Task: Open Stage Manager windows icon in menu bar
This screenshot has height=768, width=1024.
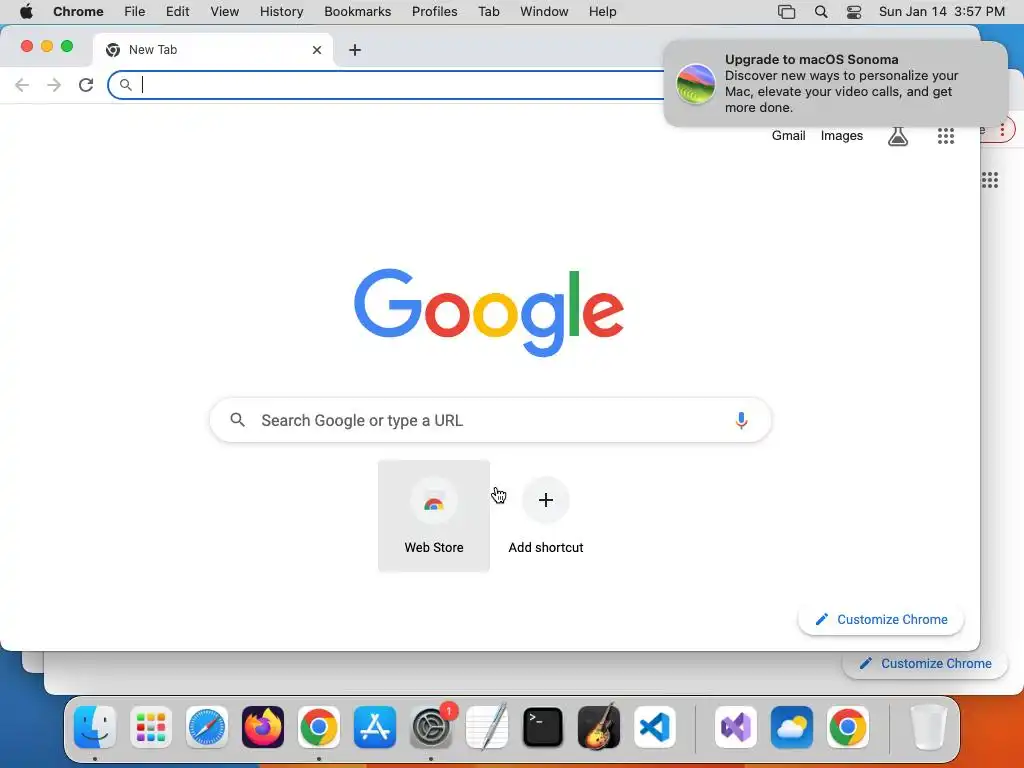Action: click(786, 12)
